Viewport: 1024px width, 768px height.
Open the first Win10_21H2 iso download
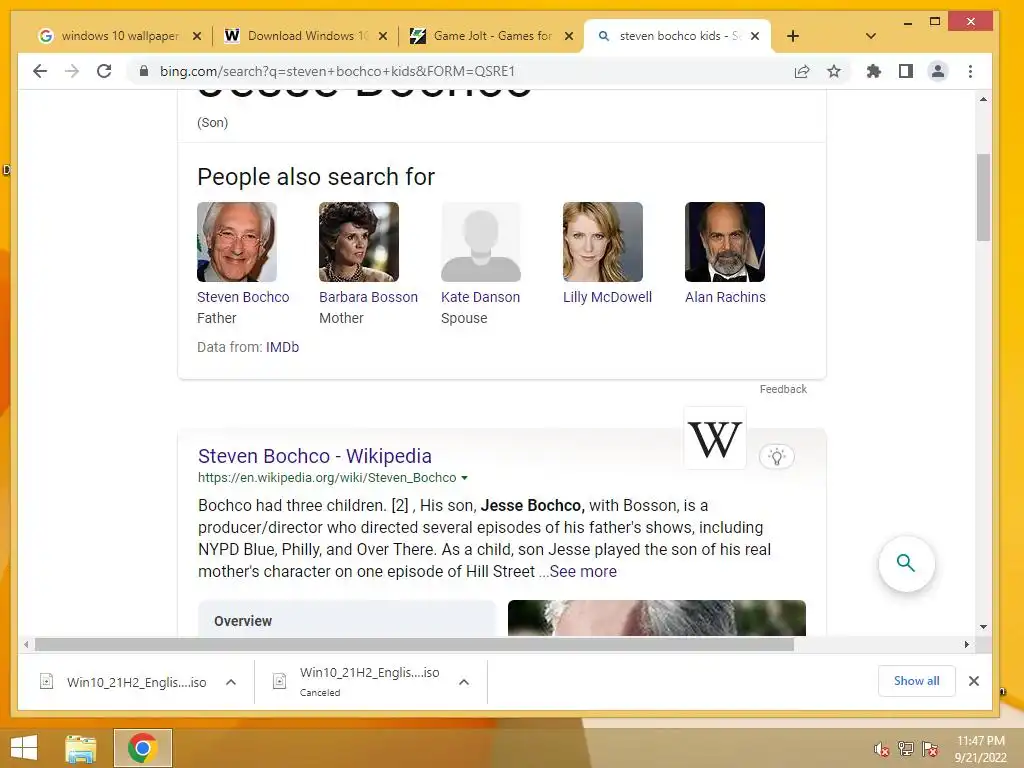[124, 682]
